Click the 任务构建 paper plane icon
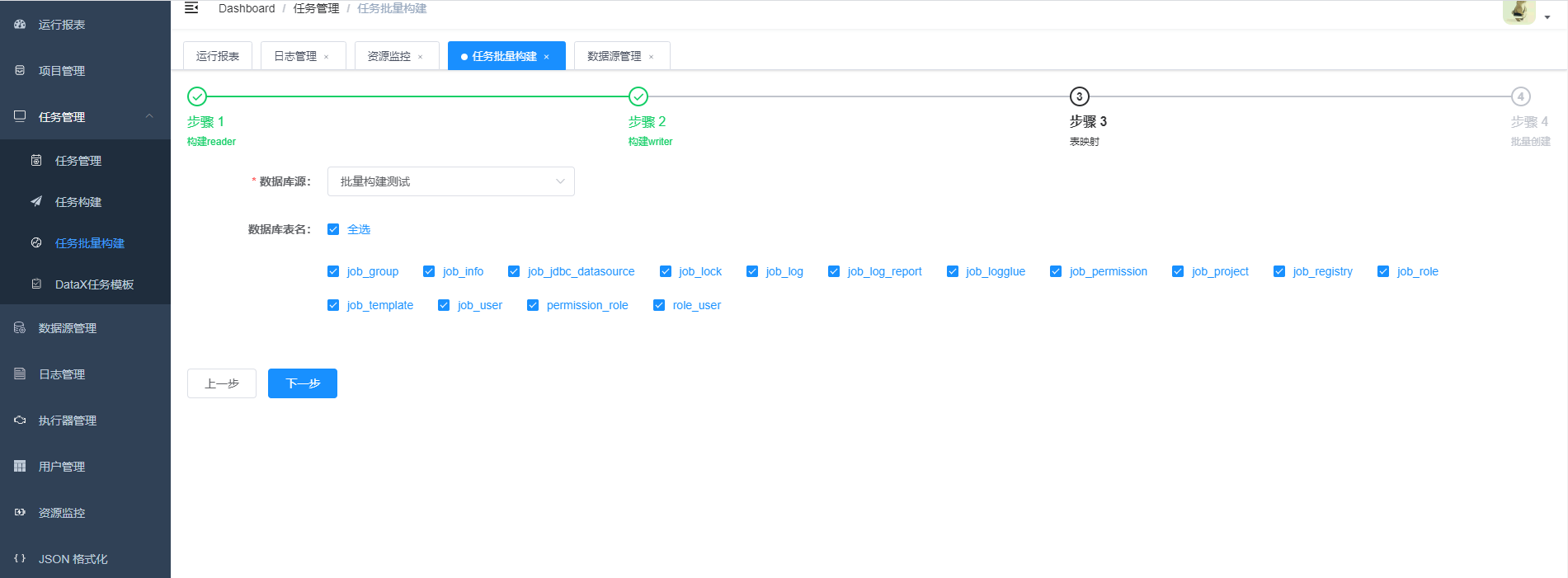 point(36,201)
